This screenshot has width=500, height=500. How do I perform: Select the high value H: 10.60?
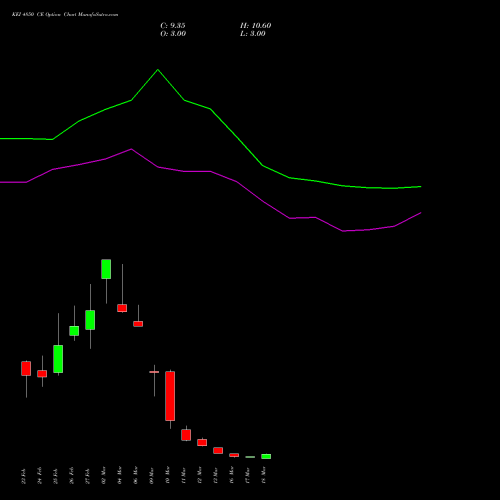pos(255,26)
